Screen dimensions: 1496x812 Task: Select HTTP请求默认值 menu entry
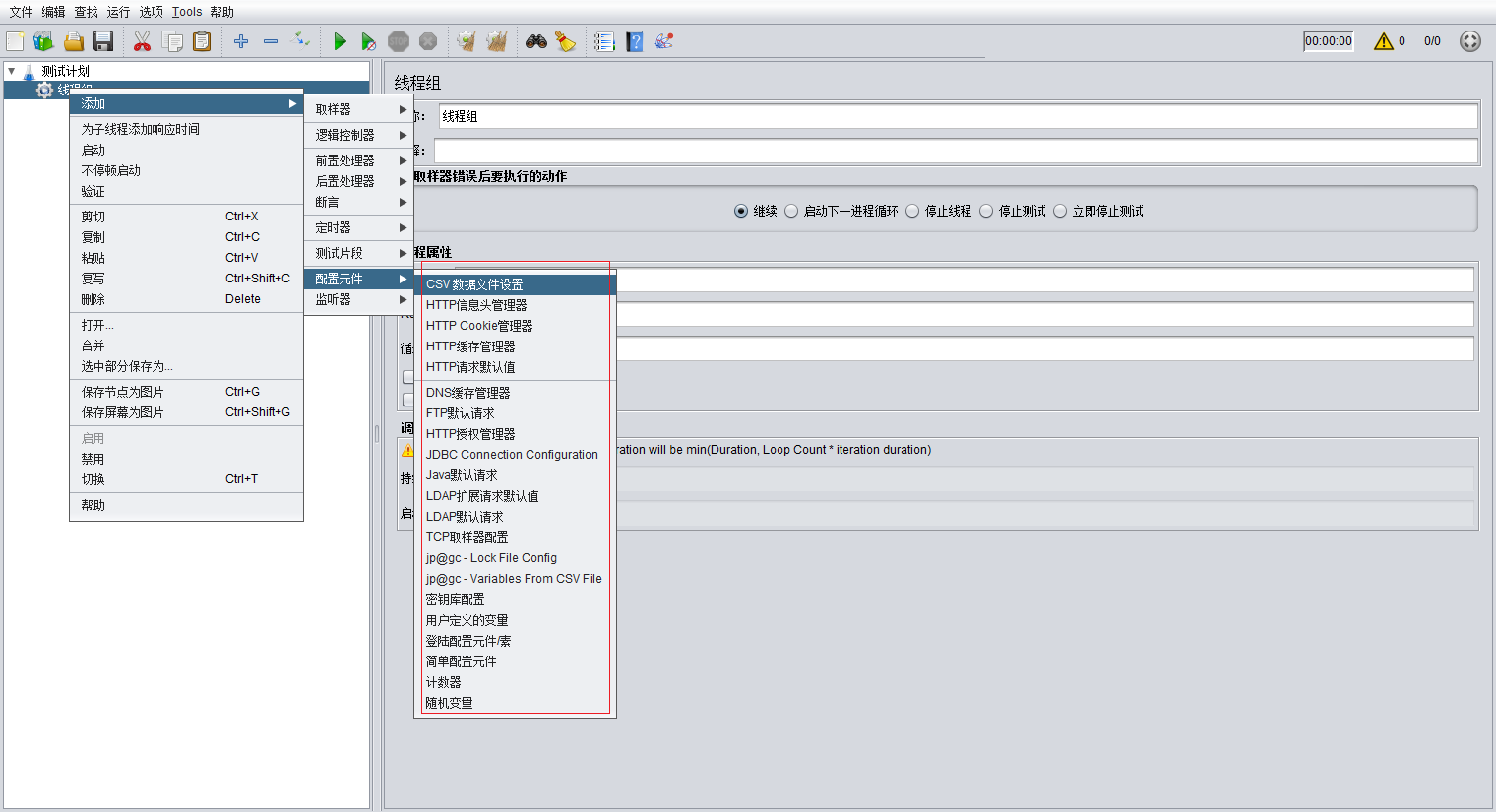coord(515,367)
